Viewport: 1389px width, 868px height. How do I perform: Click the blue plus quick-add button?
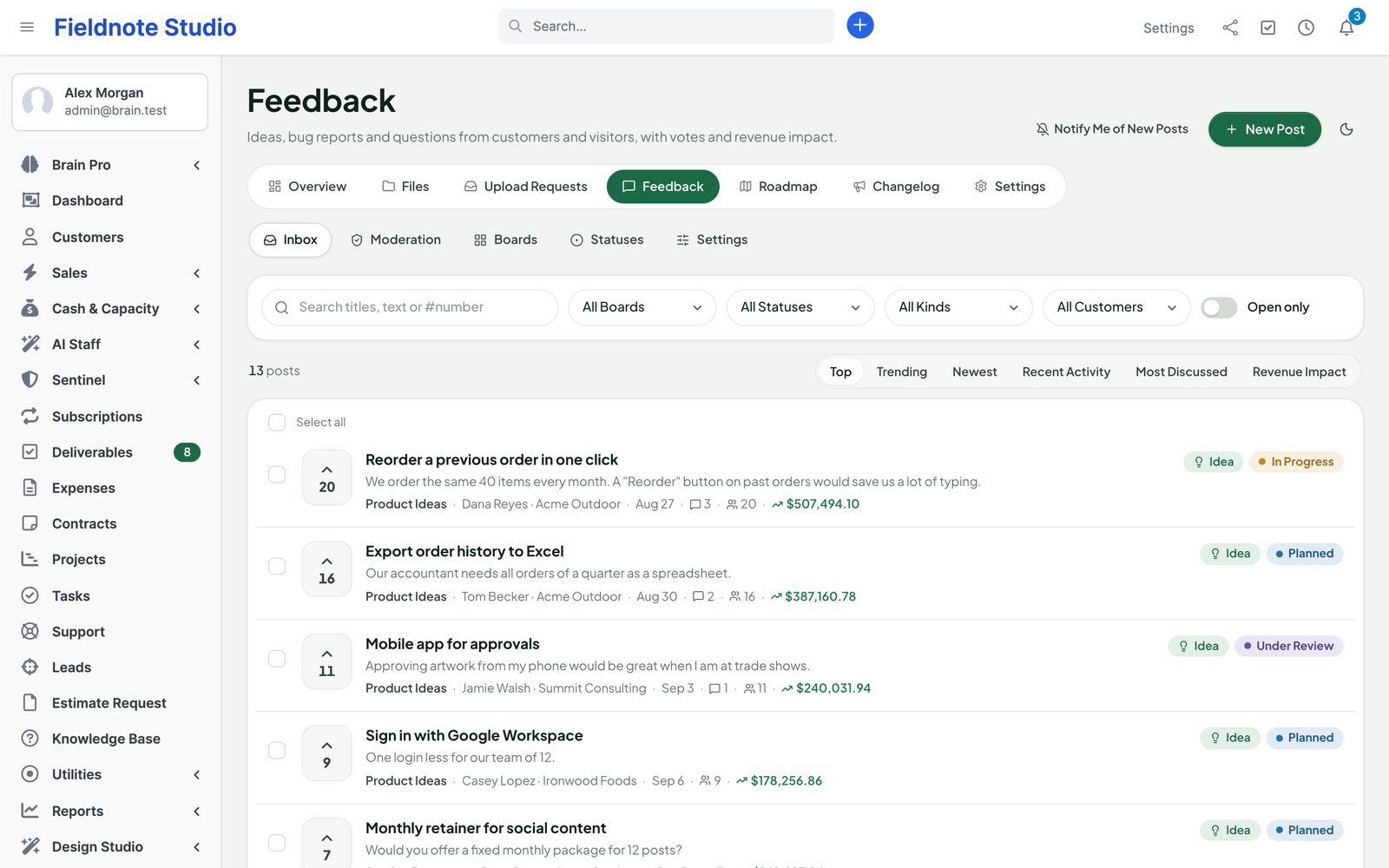[859, 25]
